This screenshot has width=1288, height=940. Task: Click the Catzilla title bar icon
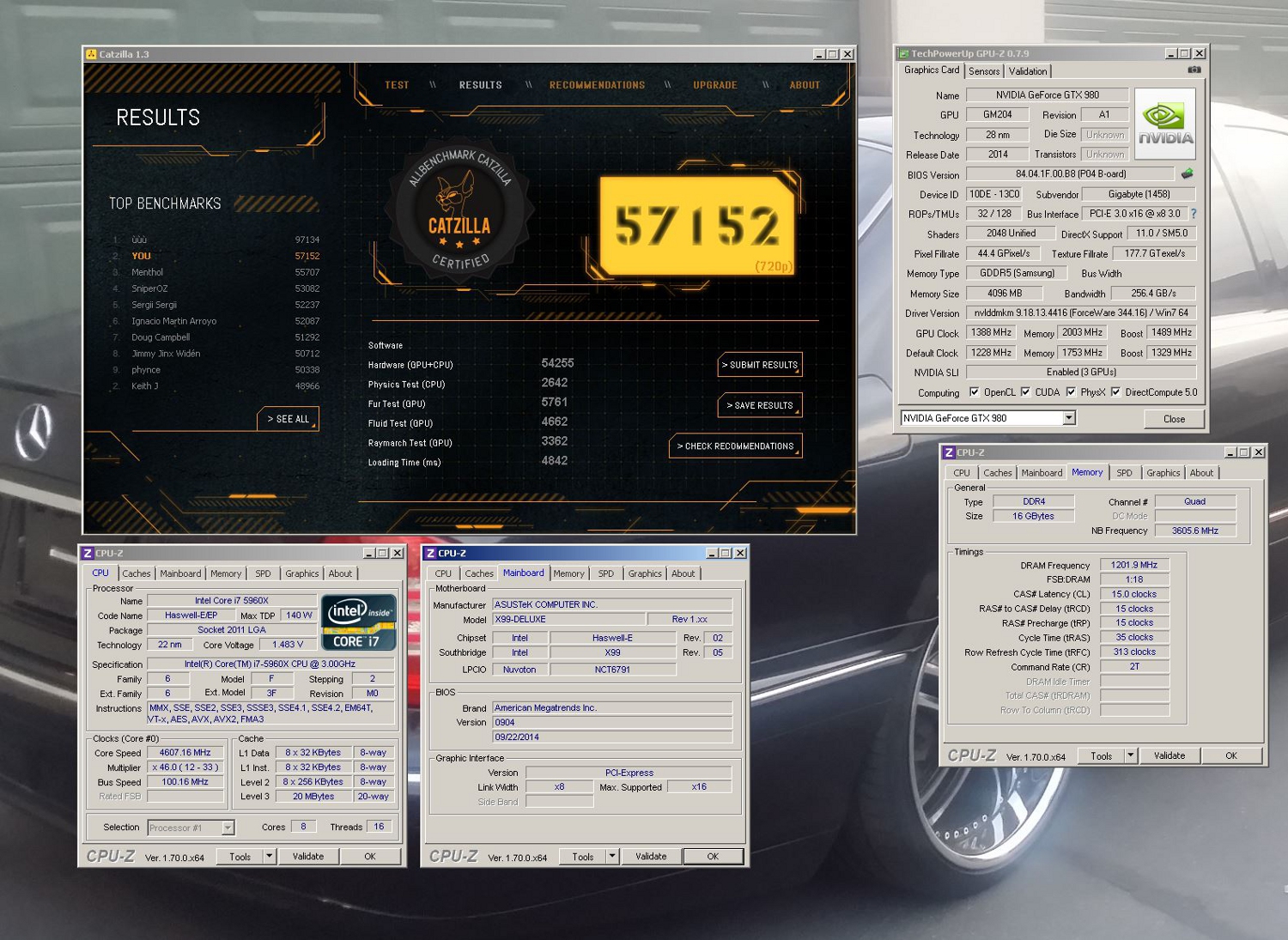tap(91, 54)
